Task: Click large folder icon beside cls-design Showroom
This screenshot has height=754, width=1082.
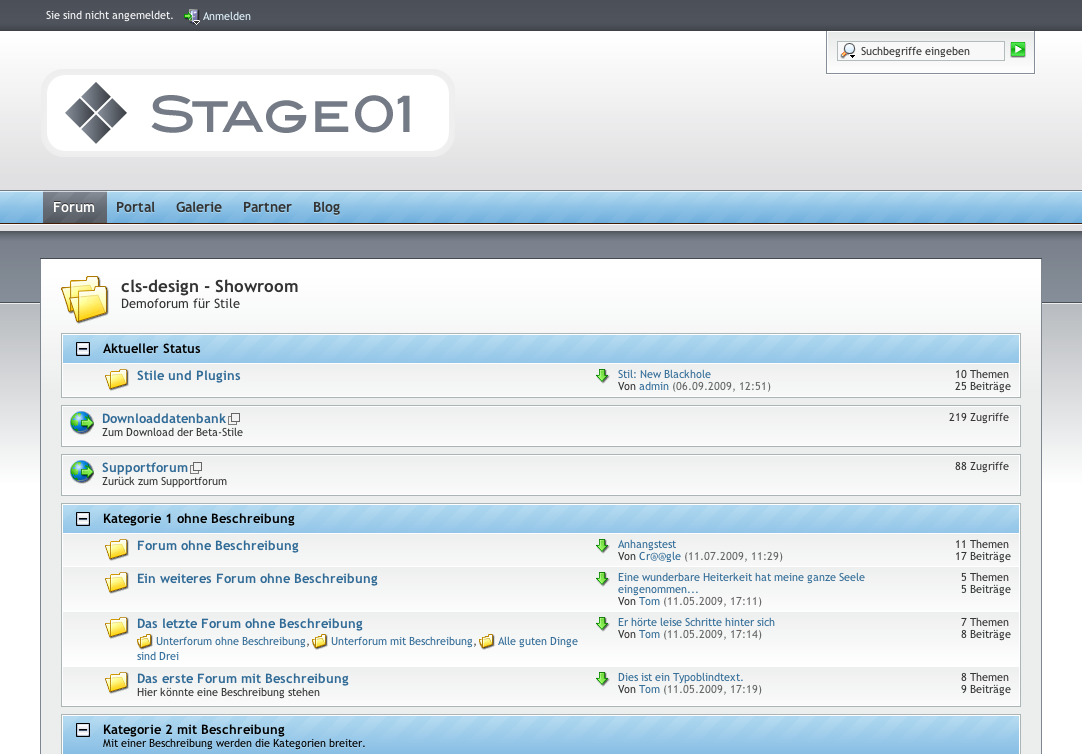Action: tap(85, 298)
